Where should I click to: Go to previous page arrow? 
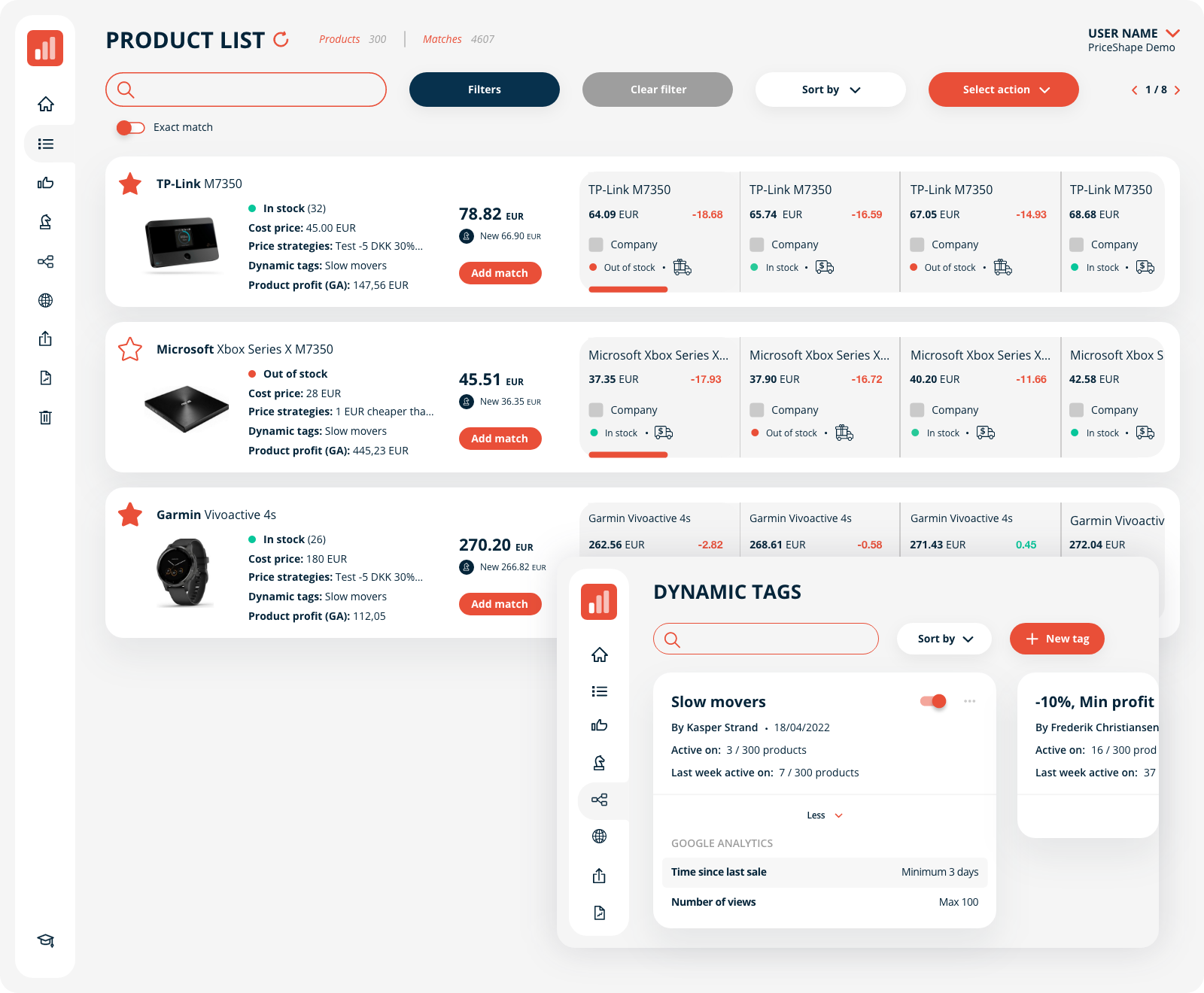click(x=1134, y=90)
